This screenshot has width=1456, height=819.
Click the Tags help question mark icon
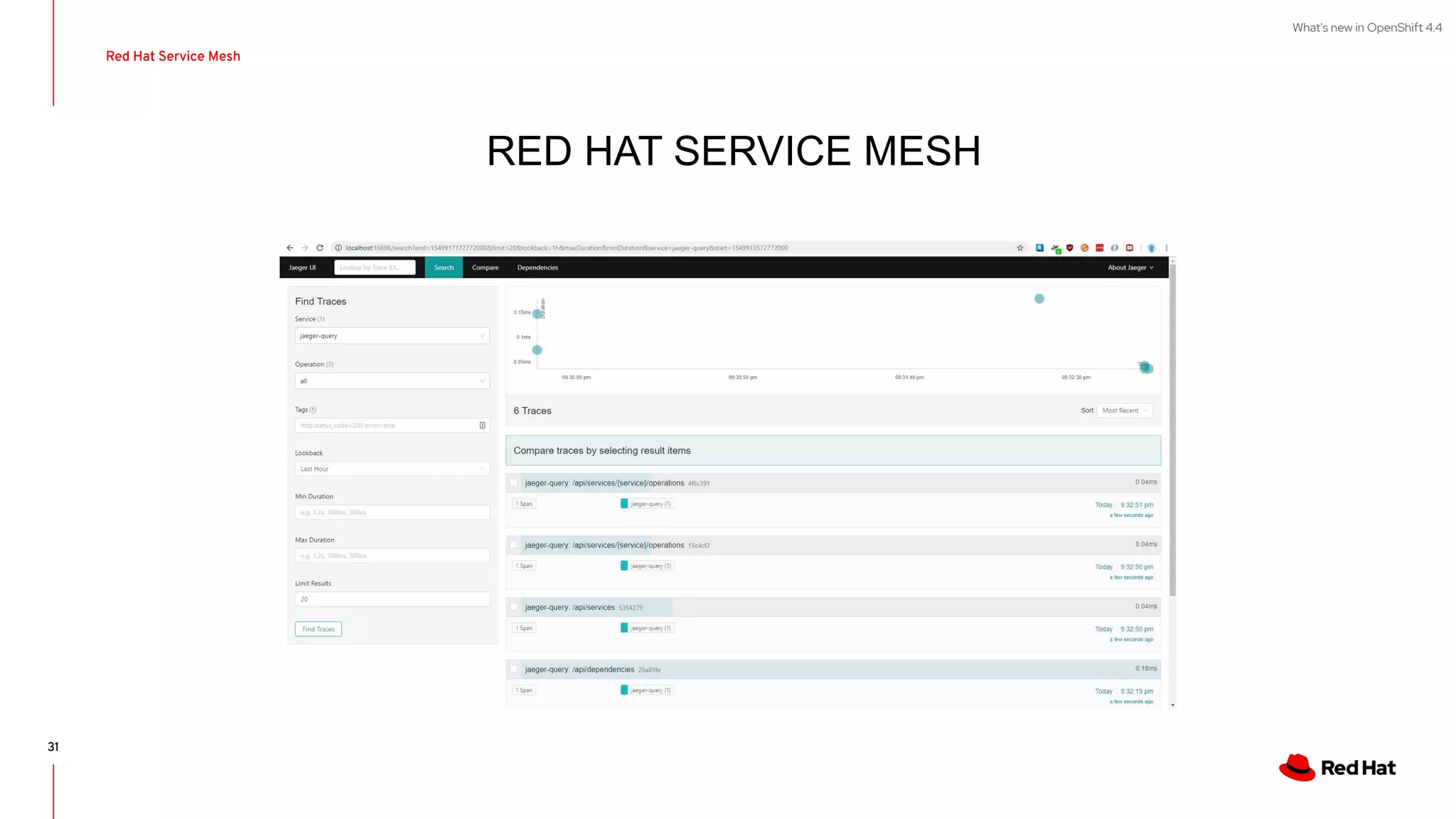tap(313, 410)
